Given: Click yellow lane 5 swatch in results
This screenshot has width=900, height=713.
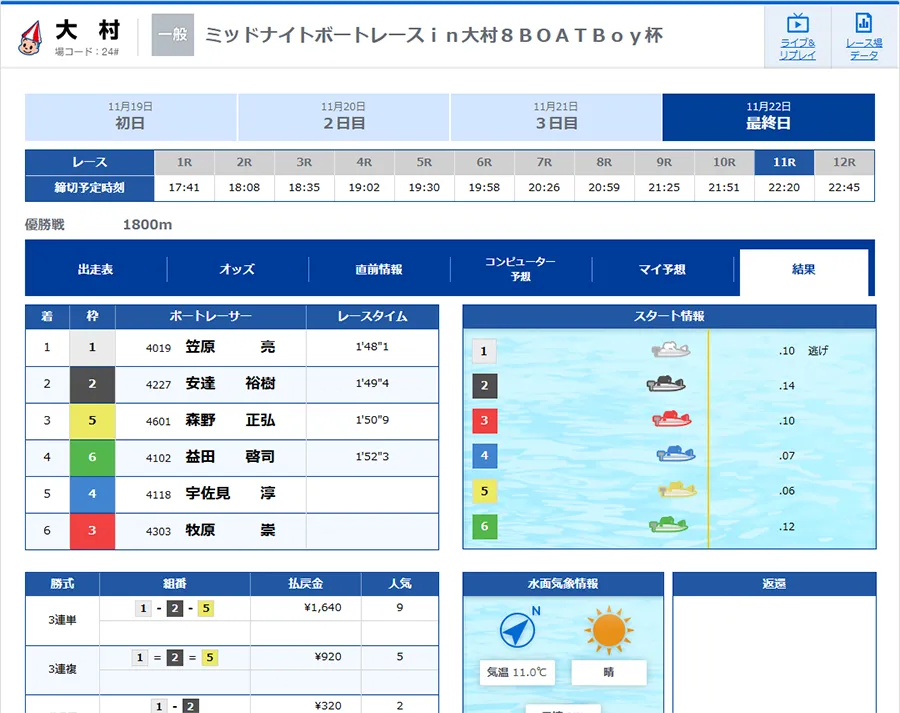Looking at the screenshot, I should pyautogui.click(x=92, y=421).
